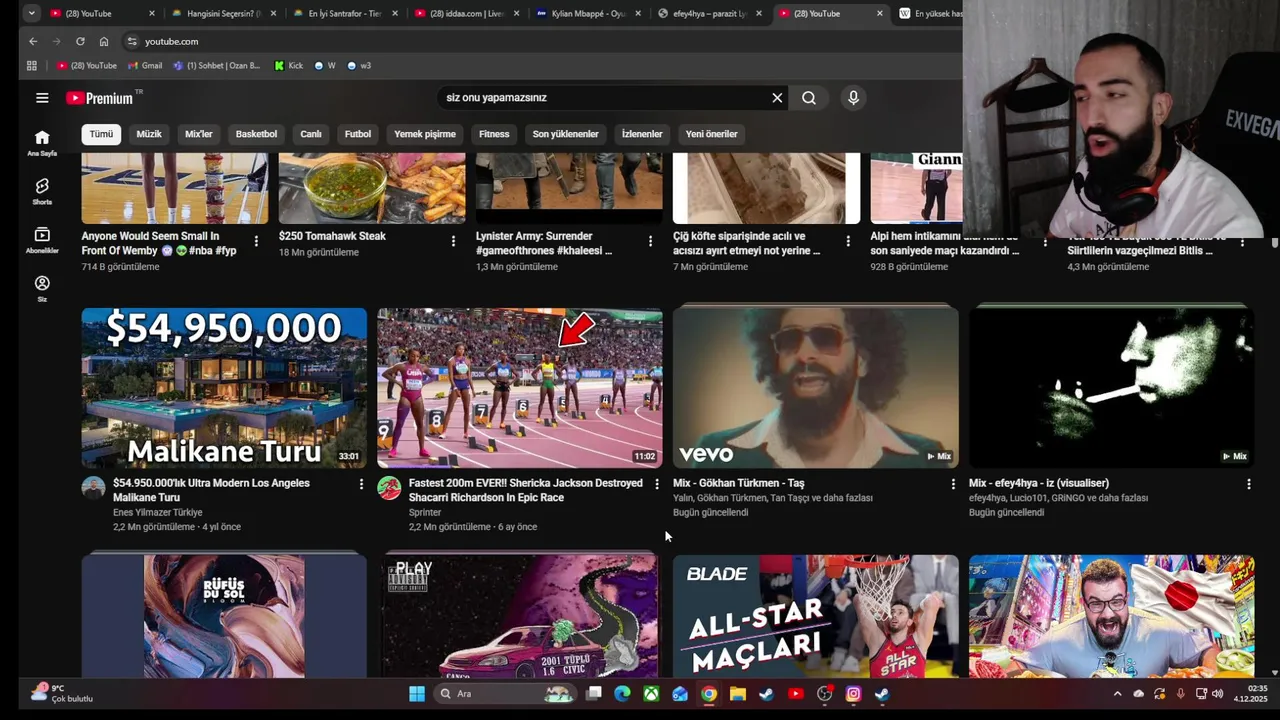Open the 2001 Tüplü Civic thumbnail
The width and height of the screenshot is (1280, 720).
point(520,616)
